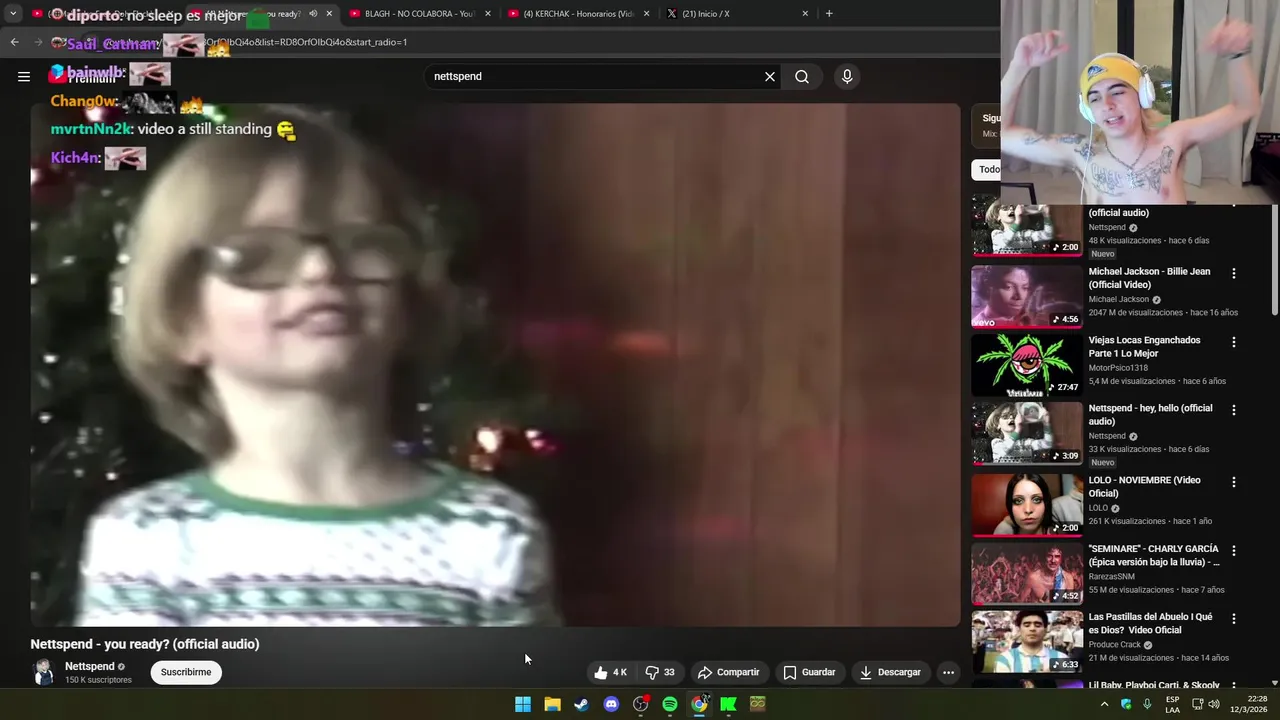Open Billie Jean video thumbnail

pos(1027,296)
